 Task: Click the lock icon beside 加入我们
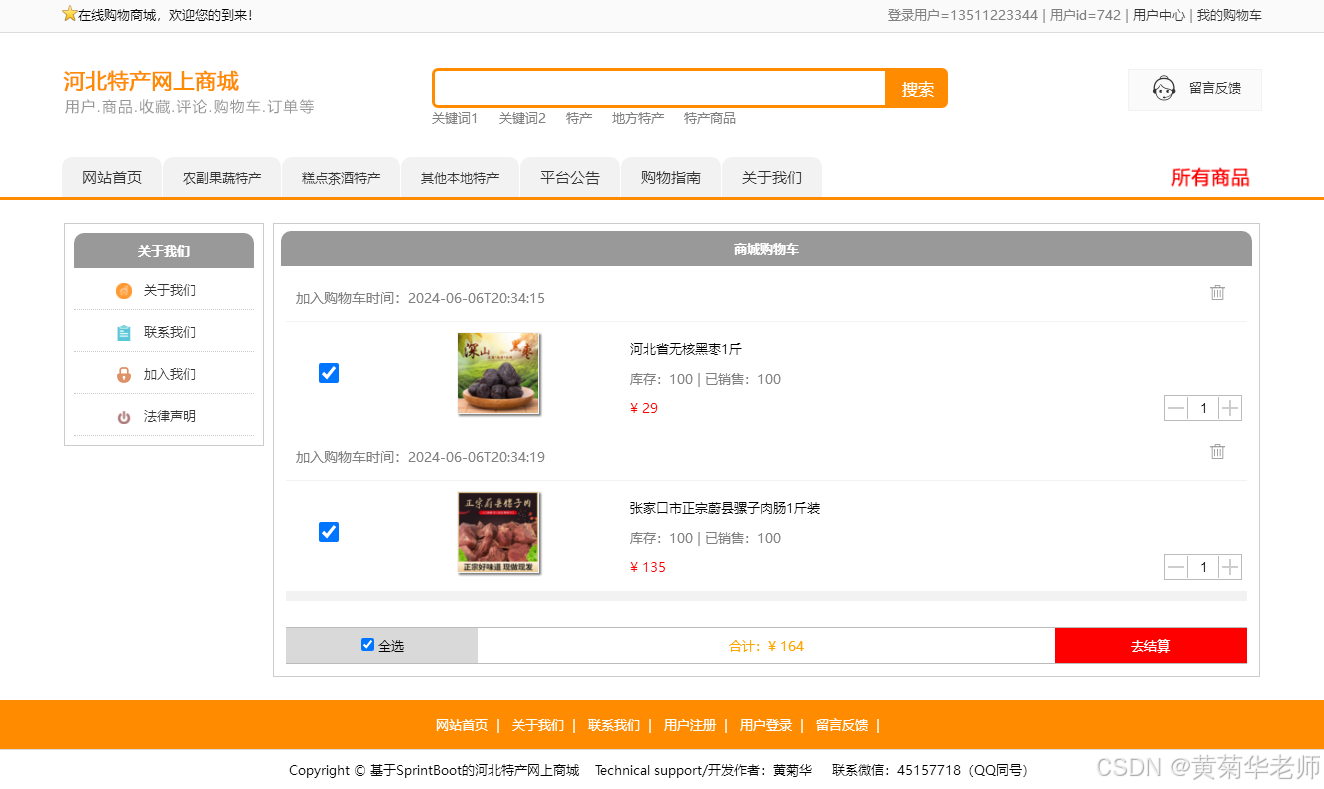coord(124,375)
